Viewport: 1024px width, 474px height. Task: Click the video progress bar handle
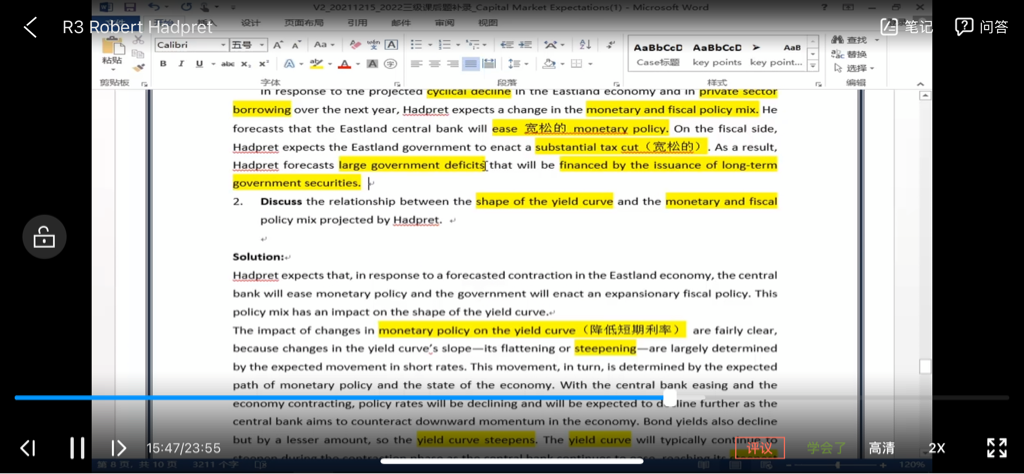click(669, 398)
